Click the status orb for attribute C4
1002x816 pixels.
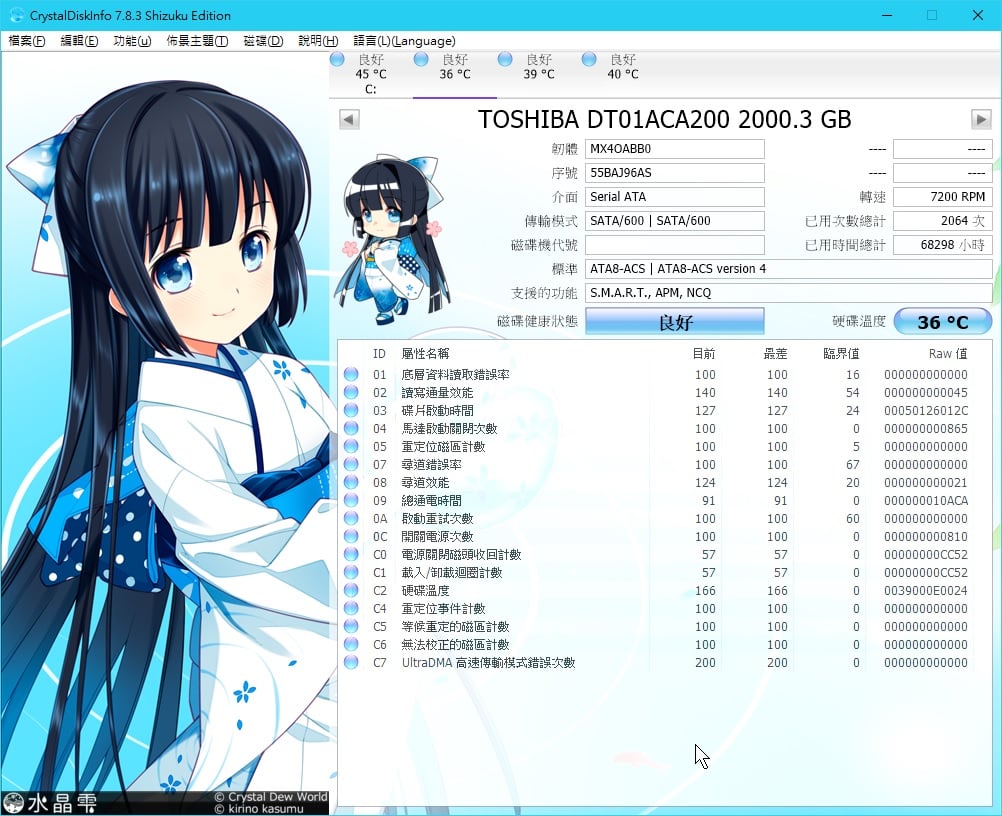click(351, 608)
